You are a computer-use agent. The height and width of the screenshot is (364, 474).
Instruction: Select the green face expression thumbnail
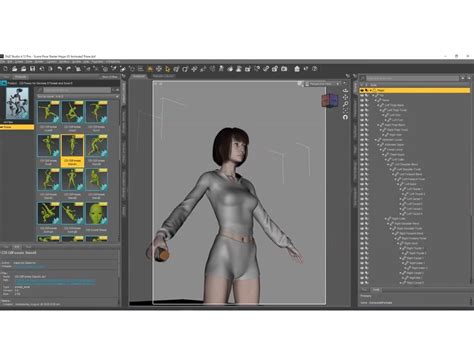[x=96, y=214]
